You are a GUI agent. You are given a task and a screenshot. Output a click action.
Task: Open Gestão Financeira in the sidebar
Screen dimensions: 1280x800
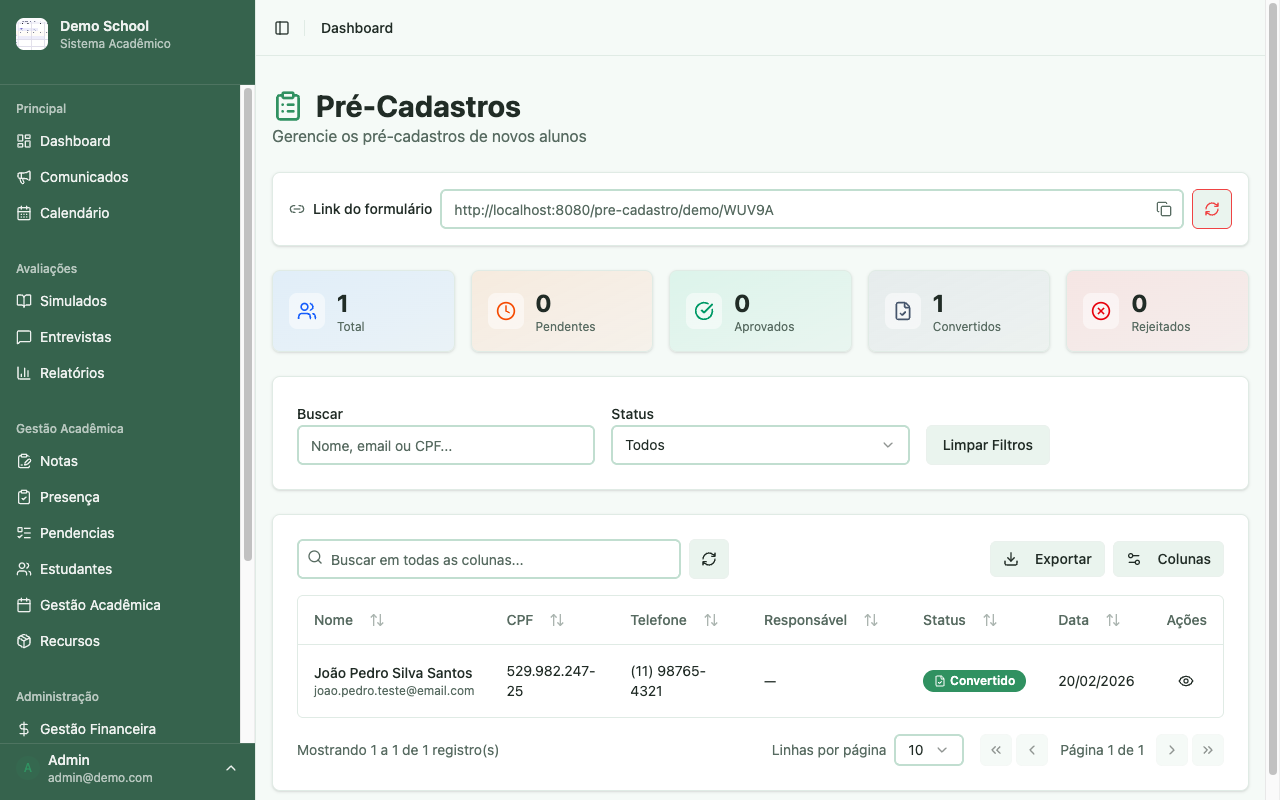[120, 729]
